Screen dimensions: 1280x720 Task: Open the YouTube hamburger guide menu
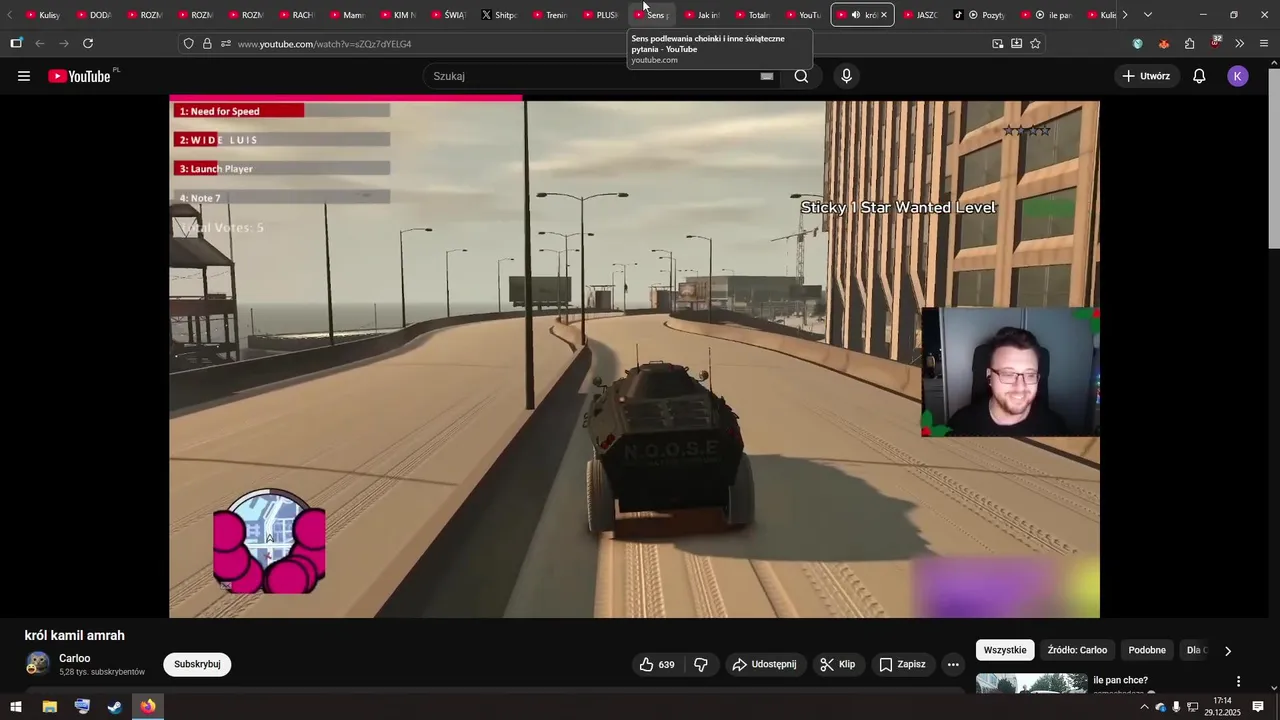24,76
